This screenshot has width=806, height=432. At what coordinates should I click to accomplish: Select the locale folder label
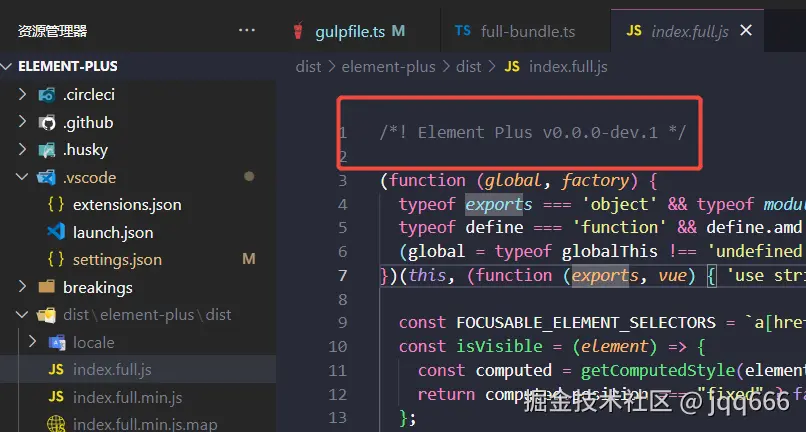tap(94, 343)
